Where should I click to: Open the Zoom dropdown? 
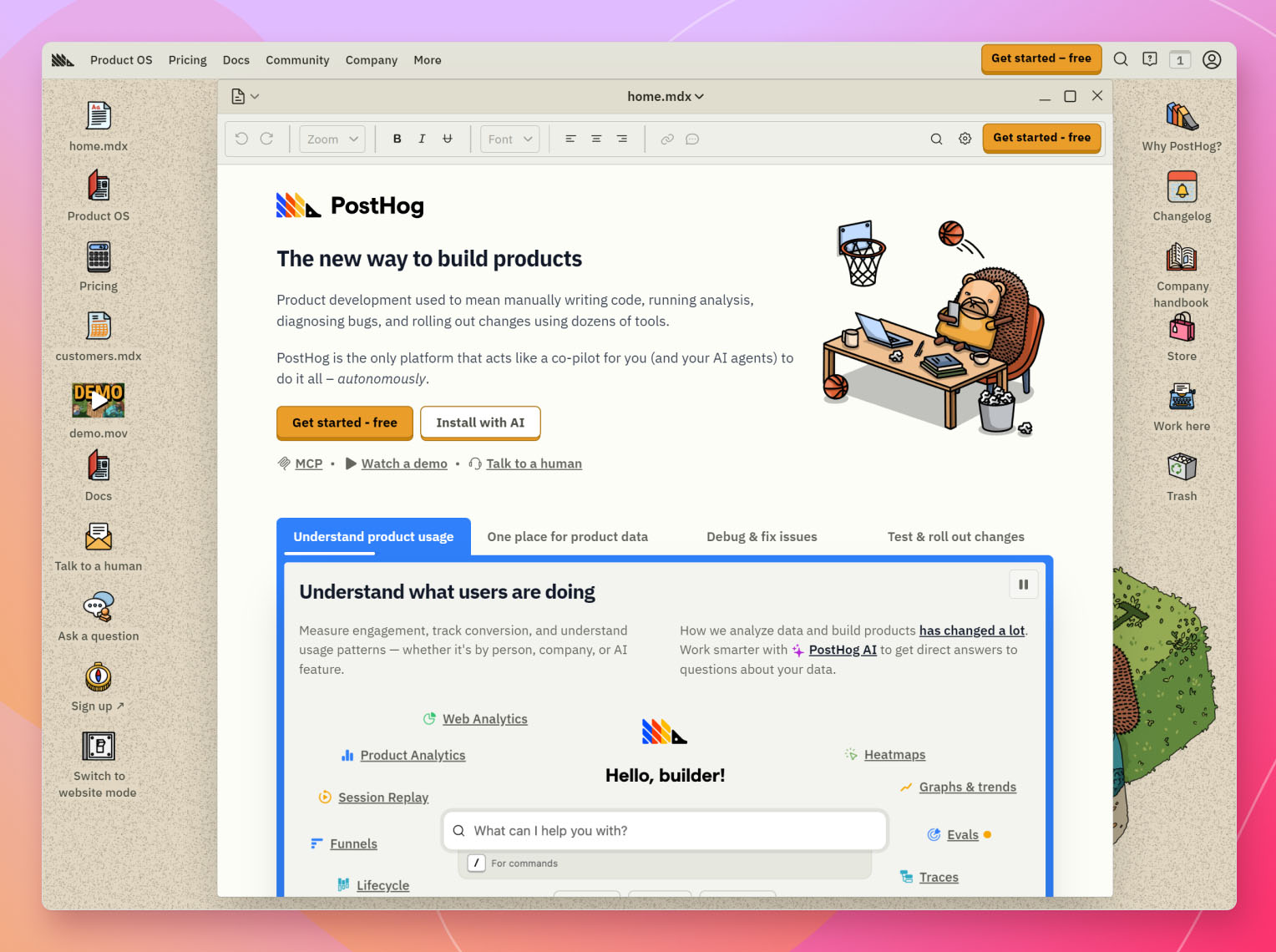pos(332,139)
